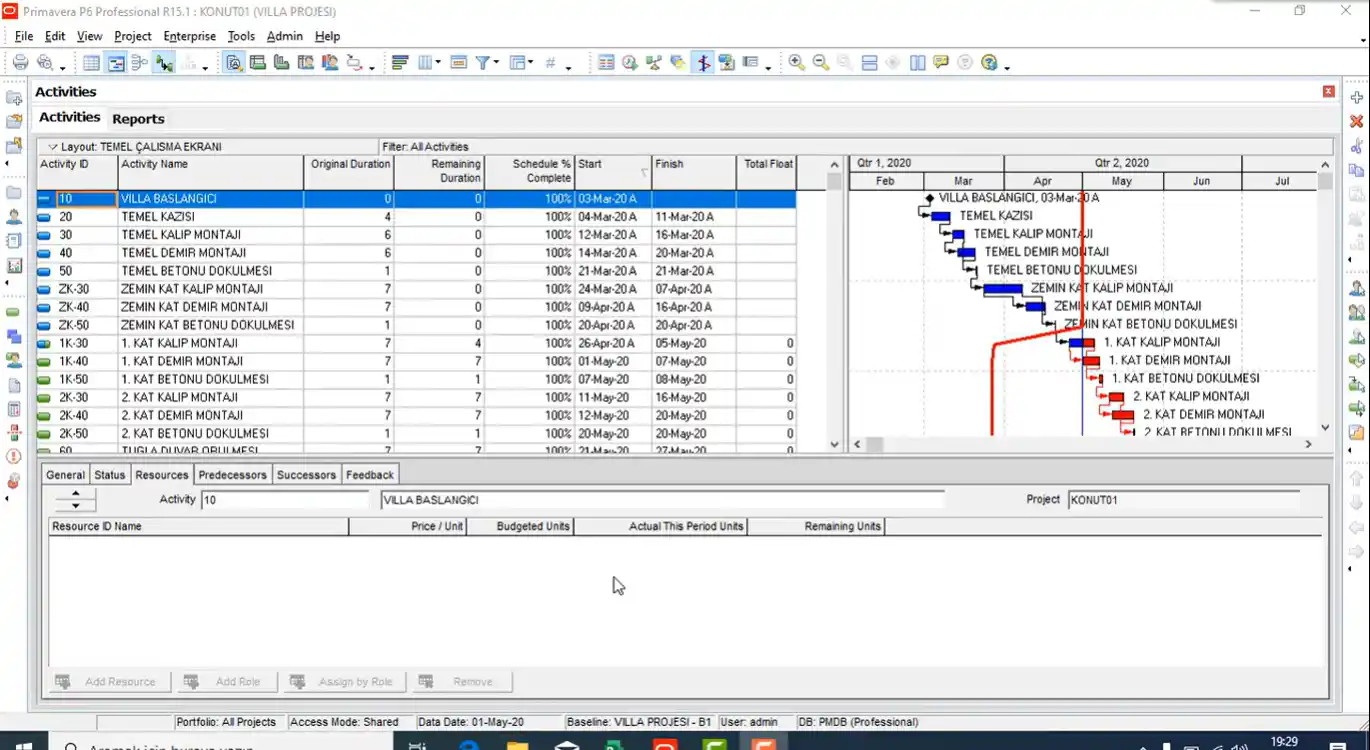Screen dimensions: 1370x750
Task: Show the Activity Table layout
Action: pos(91,63)
